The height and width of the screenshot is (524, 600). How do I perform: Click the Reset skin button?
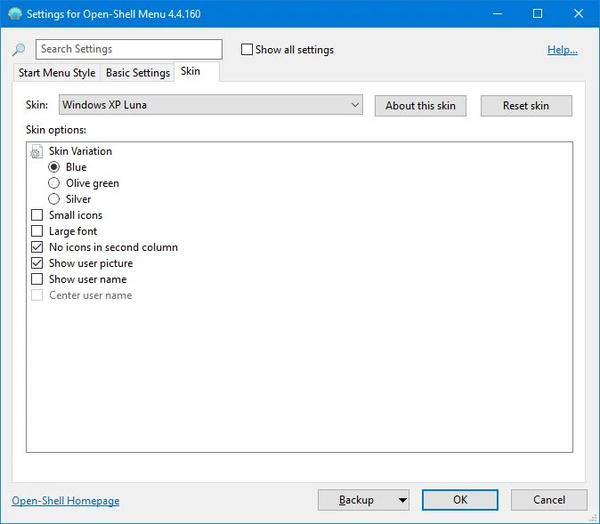pyautogui.click(x=526, y=106)
